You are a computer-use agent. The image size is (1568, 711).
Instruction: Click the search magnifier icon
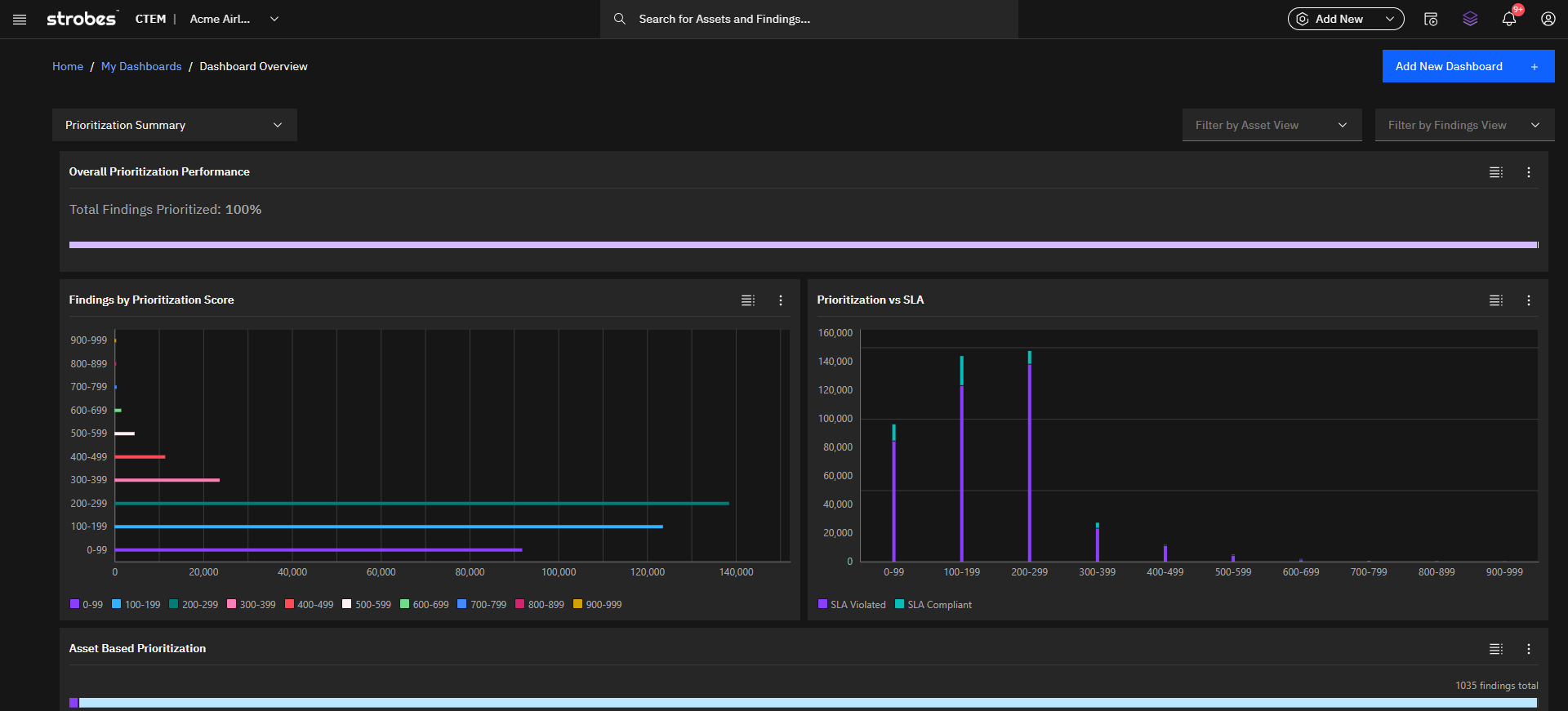pyautogui.click(x=620, y=19)
